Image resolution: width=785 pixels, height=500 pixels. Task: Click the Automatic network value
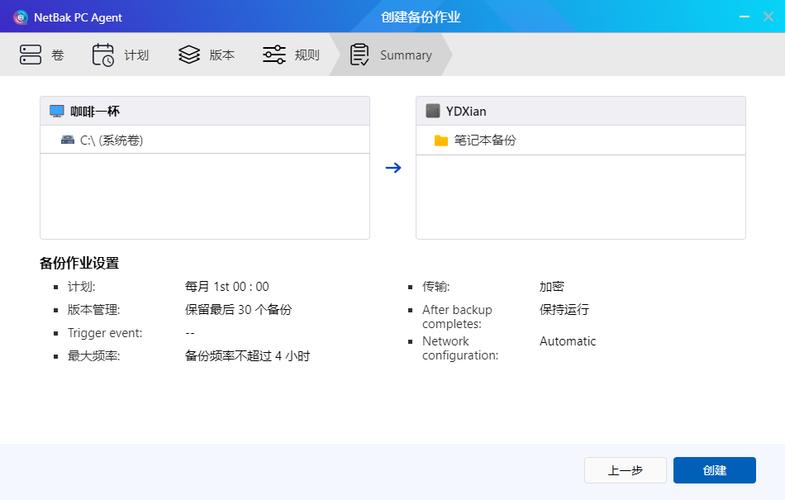coord(568,341)
